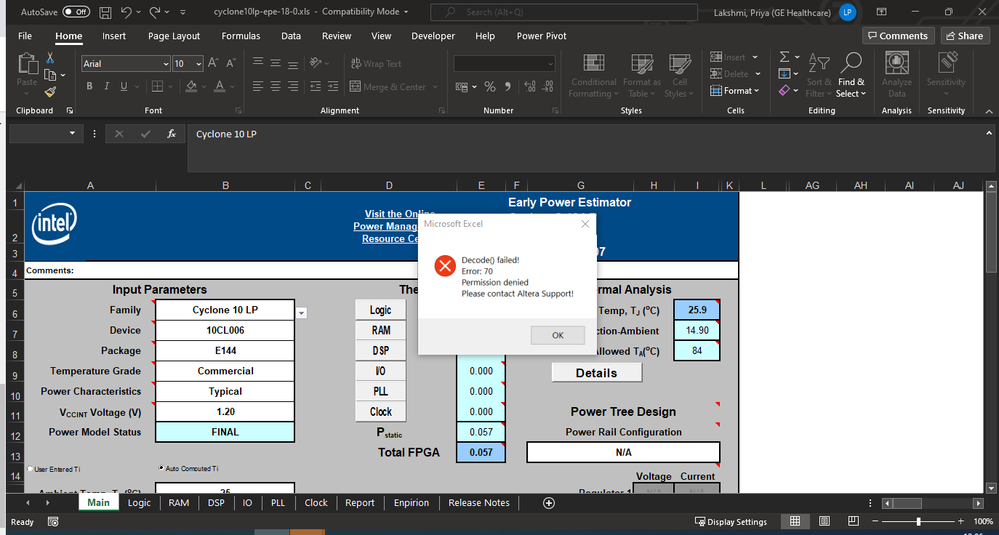
Task: Add a new sheet with plus icon
Action: 548,503
